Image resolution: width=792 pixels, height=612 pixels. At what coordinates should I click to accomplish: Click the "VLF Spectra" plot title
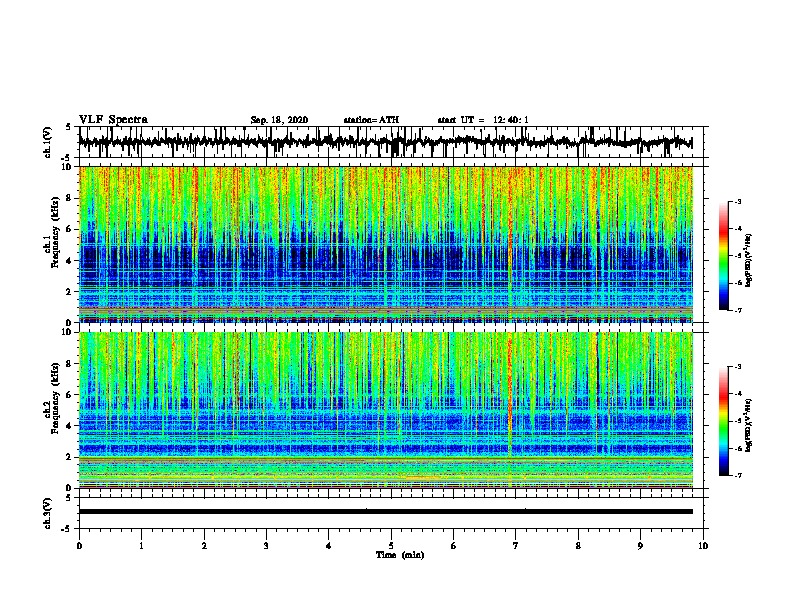point(113,119)
